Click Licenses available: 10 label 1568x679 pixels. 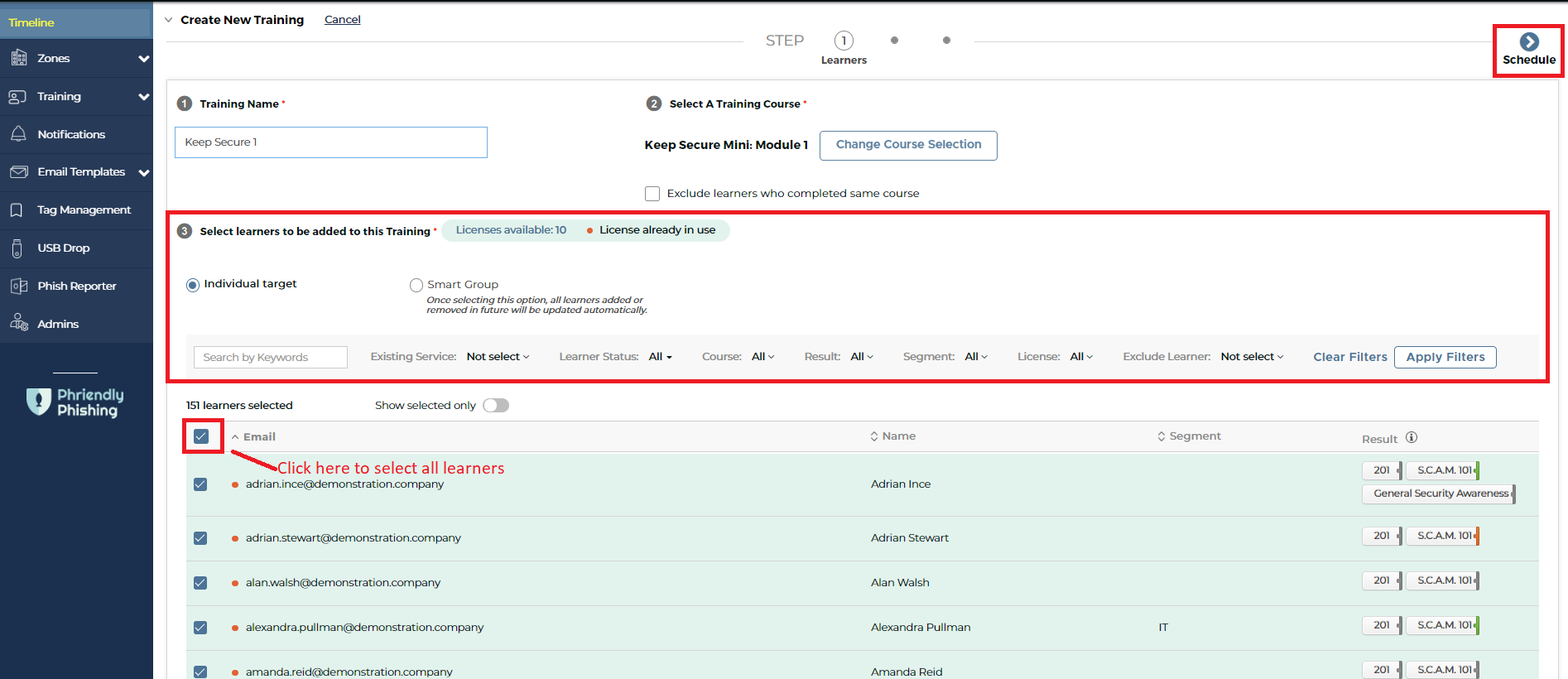click(x=511, y=230)
